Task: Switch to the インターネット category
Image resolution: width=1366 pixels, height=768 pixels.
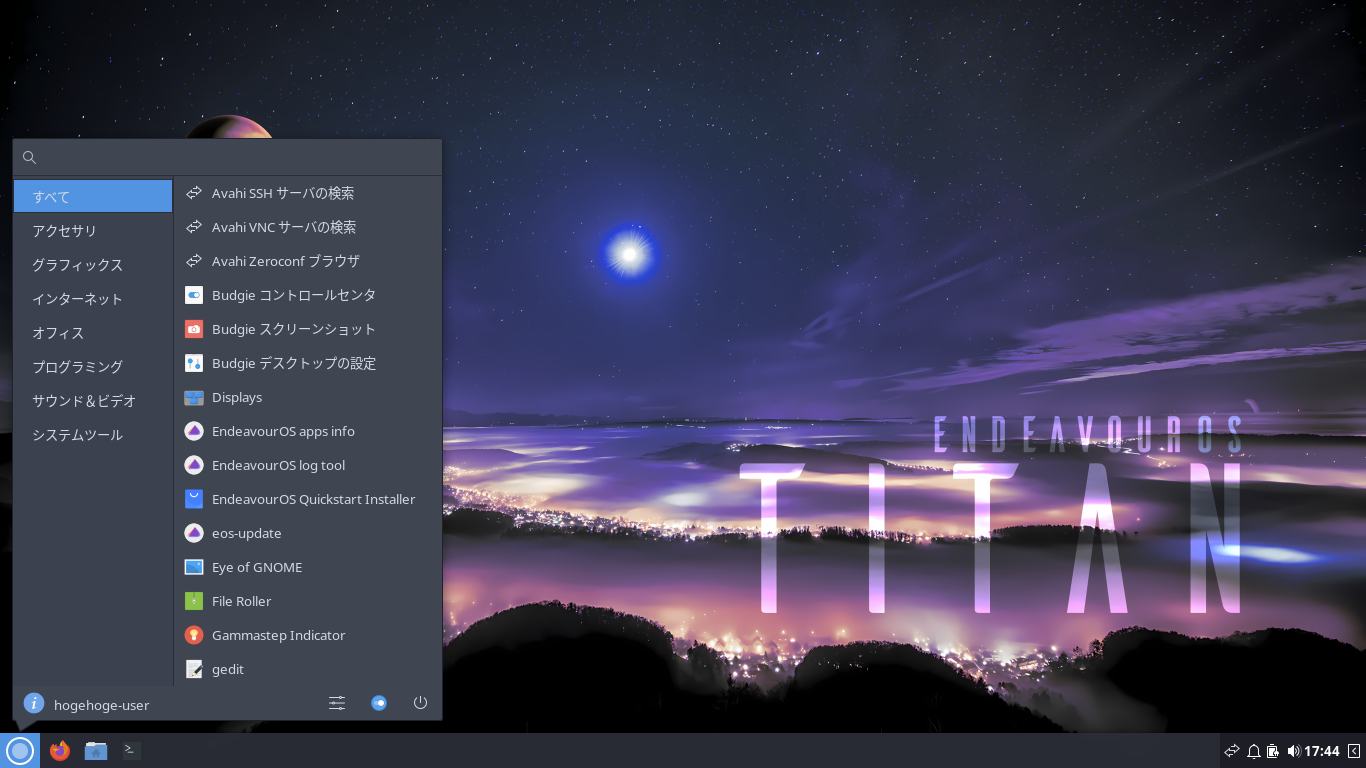Action: tap(93, 298)
